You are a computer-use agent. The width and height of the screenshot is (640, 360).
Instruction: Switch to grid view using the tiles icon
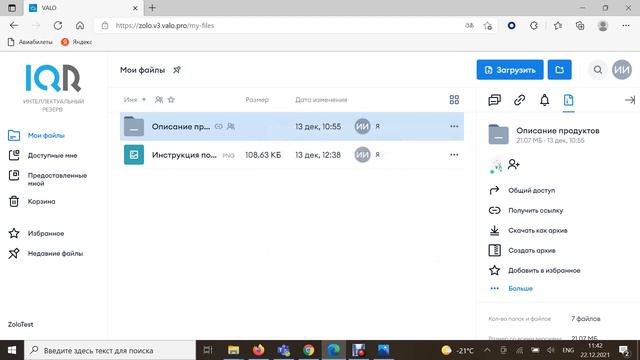tap(454, 100)
